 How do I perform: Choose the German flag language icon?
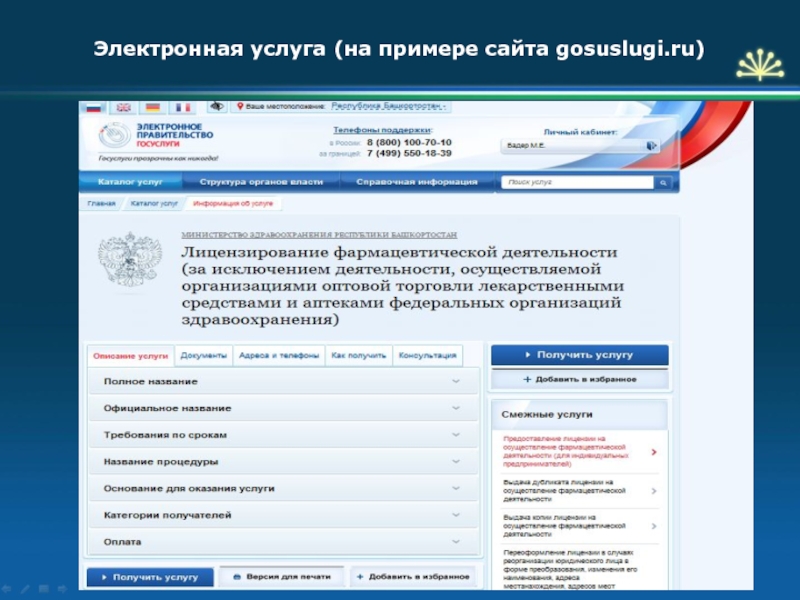pos(153,107)
